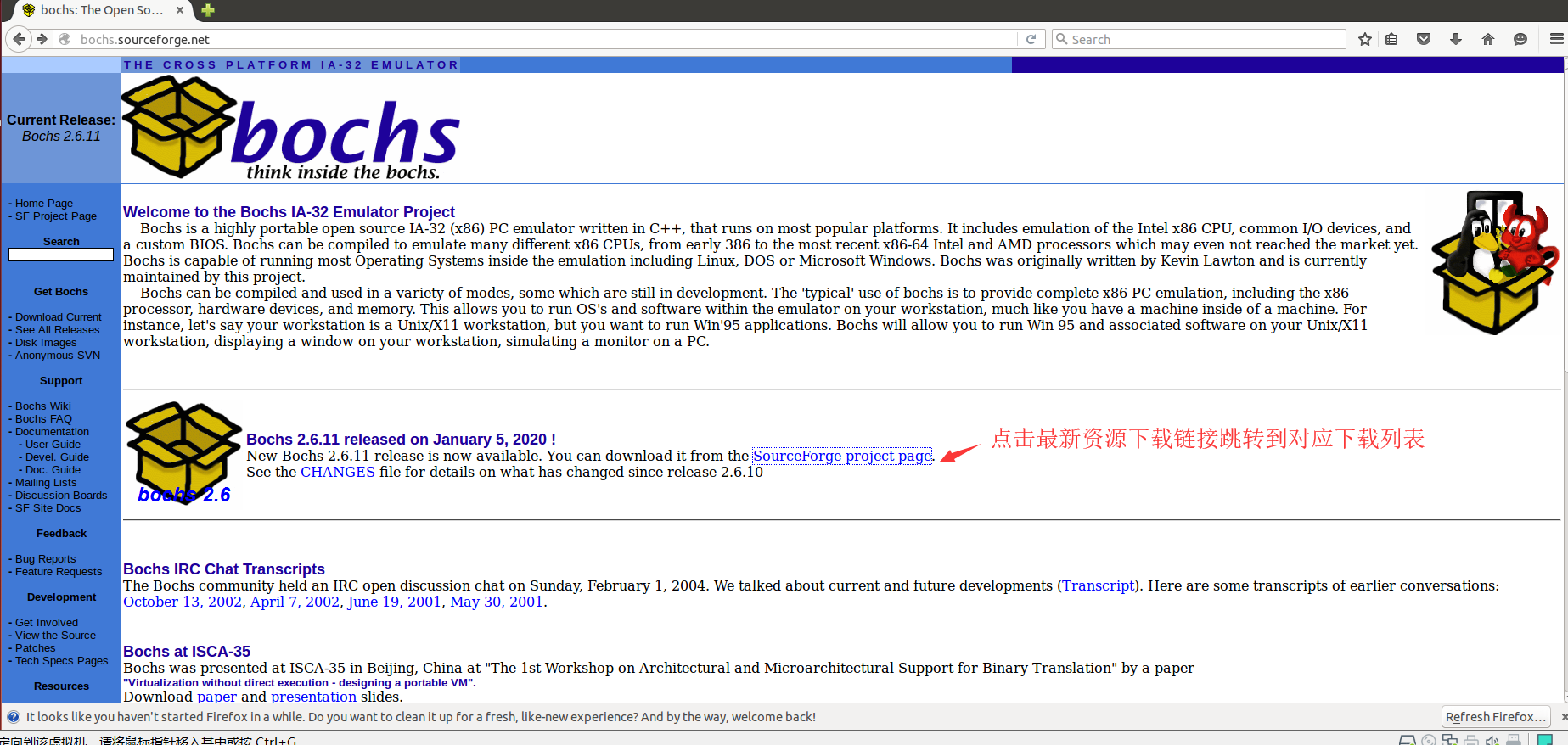Open the October 13, 2002 transcript
Viewport: 1568px width, 745px height.
point(183,602)
